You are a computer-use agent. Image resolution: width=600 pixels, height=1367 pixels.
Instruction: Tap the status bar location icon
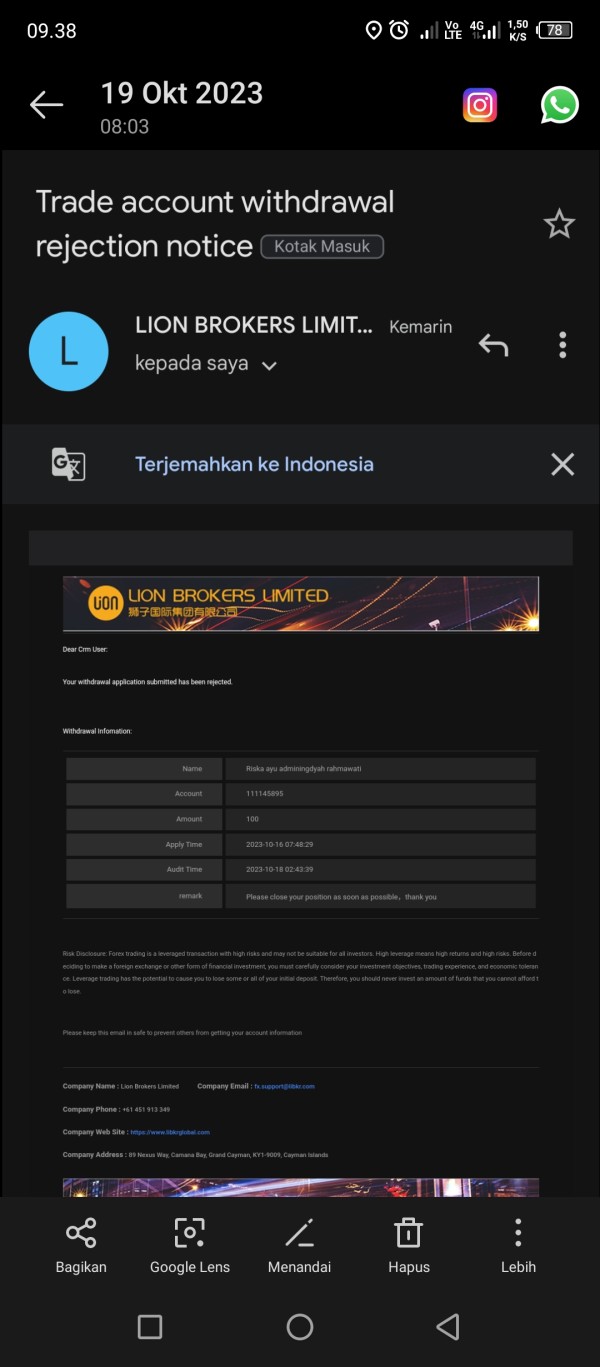(373, 30)
